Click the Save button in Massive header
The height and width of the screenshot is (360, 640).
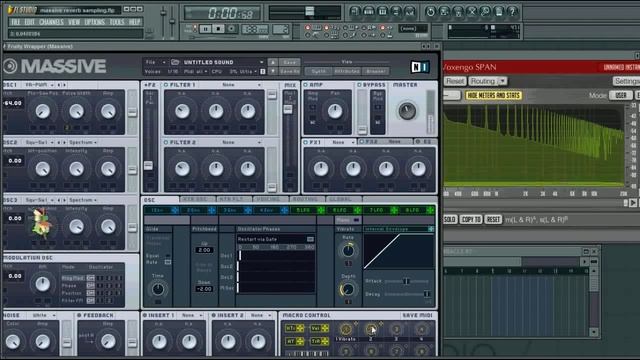(289, 62)
